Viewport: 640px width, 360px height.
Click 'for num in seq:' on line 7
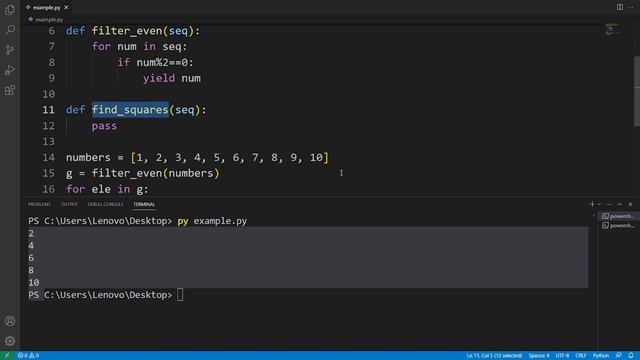click(x=140, y=47)
